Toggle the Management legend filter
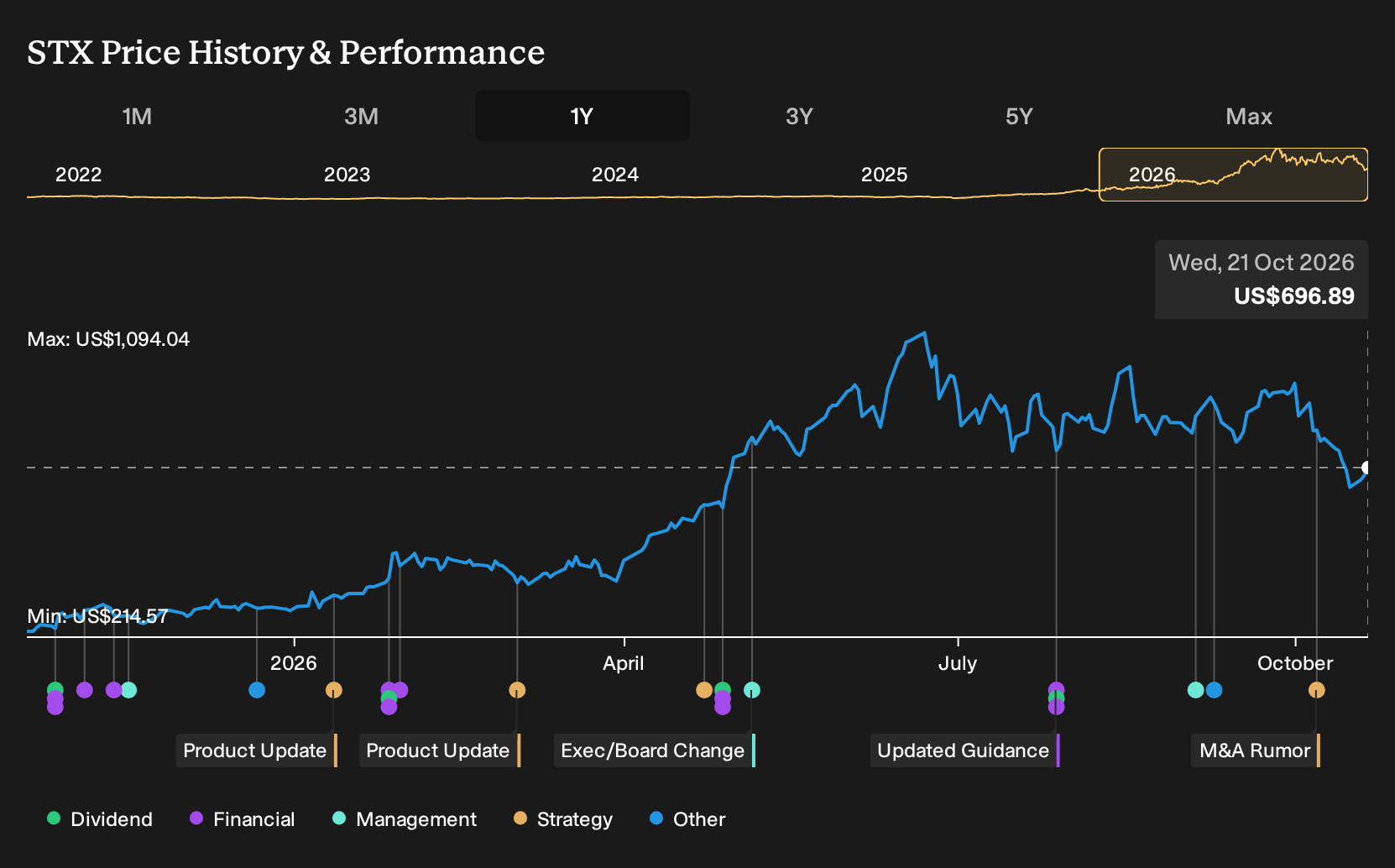Viewport: 1395px width, 868px height. [x=405, y=819]
